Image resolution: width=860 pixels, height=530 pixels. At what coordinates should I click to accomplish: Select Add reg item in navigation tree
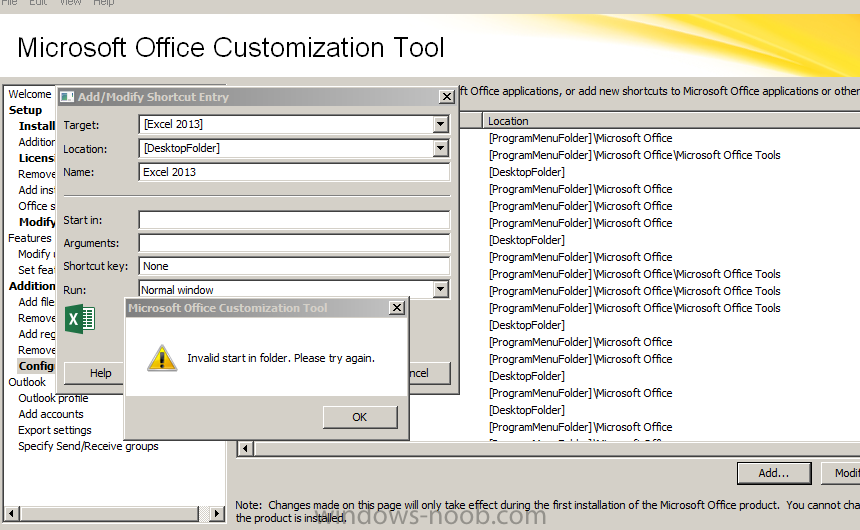pyautogui.click(x=36, y=334)
